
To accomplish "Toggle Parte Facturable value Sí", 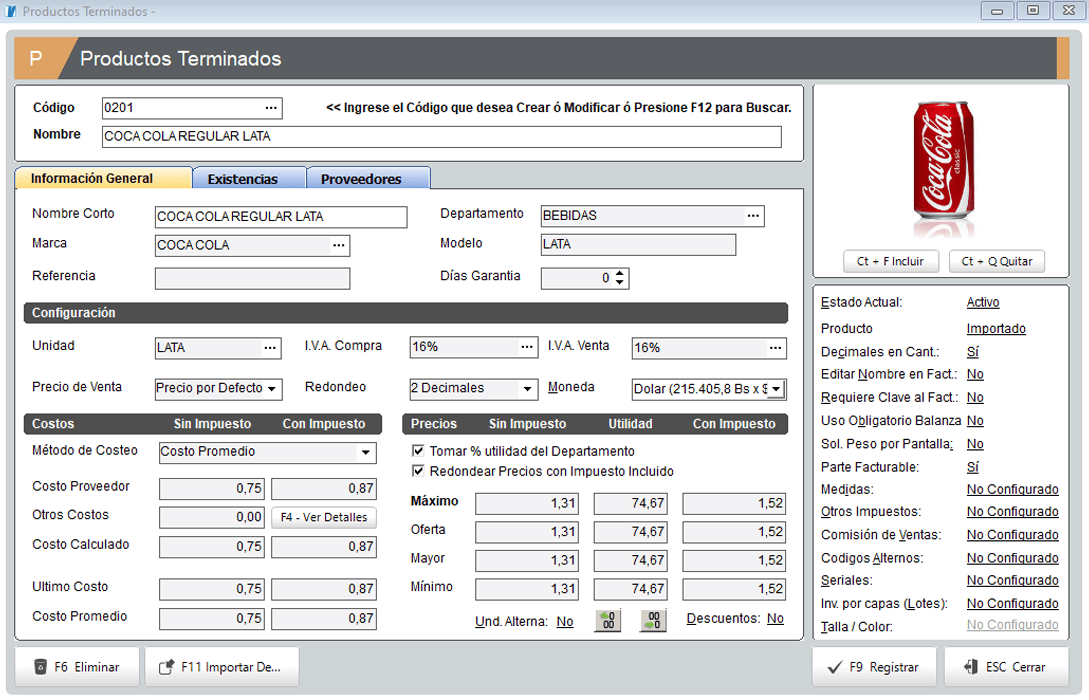I will [972, 467].
